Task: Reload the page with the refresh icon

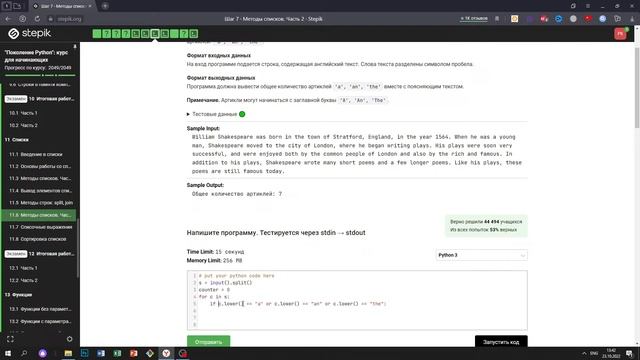Action: (37, 19)
